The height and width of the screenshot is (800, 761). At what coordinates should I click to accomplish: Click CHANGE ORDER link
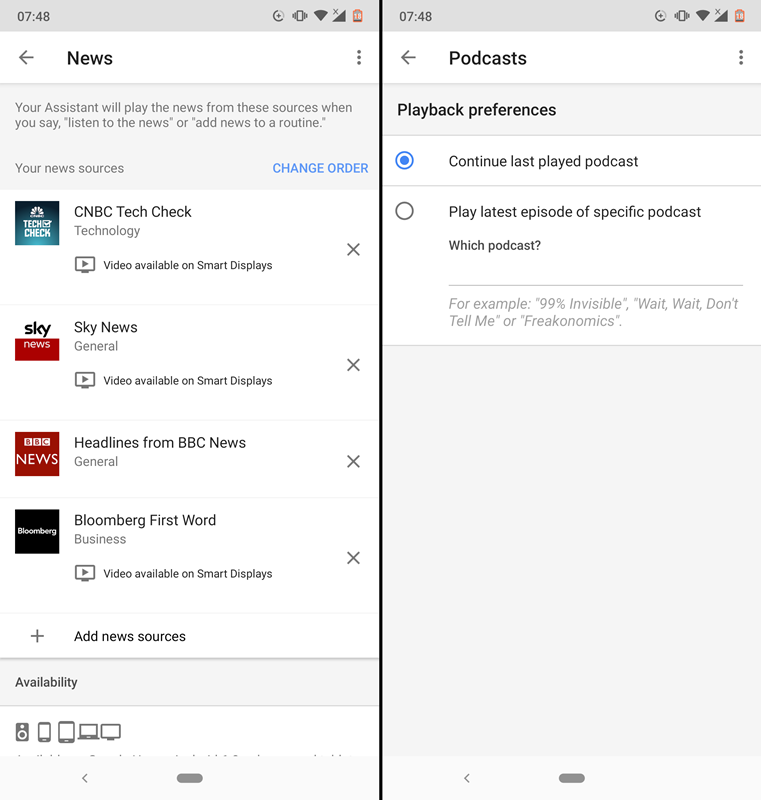tap(320, 168)
